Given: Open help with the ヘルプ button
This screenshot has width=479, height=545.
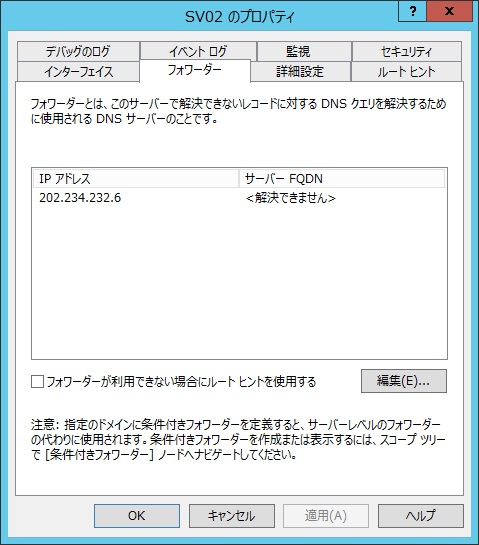Looking at the screenshot, I should click(x=421, y=516).
